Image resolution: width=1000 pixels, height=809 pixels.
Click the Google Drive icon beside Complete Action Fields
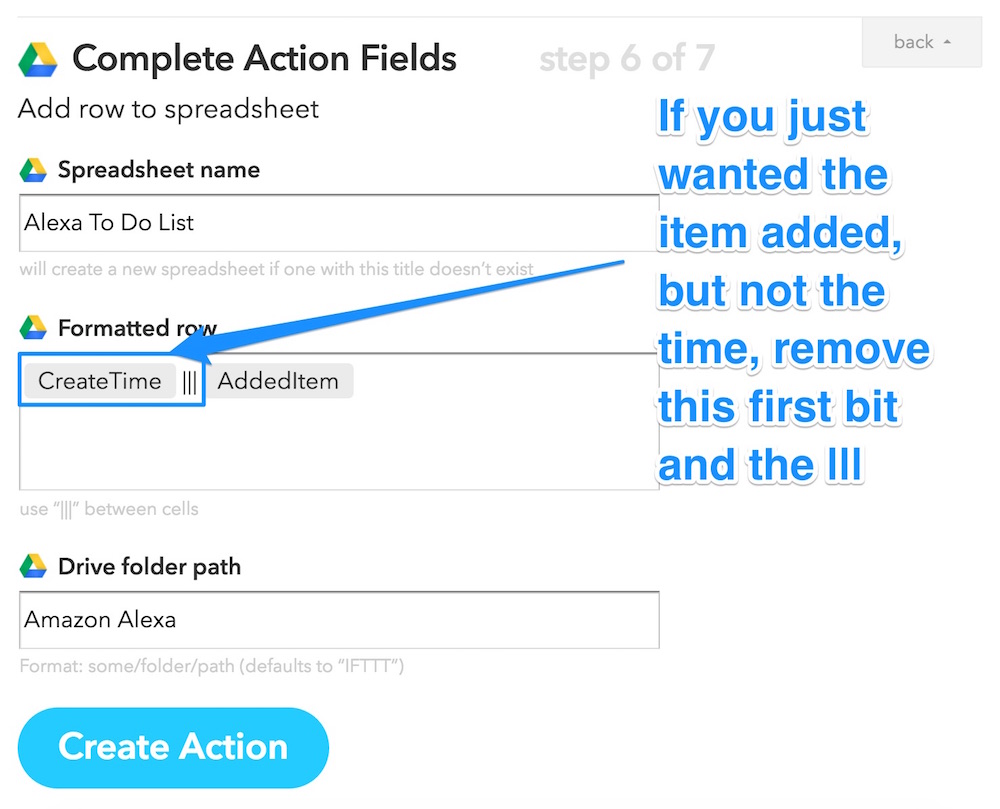[x=38, y=59]
